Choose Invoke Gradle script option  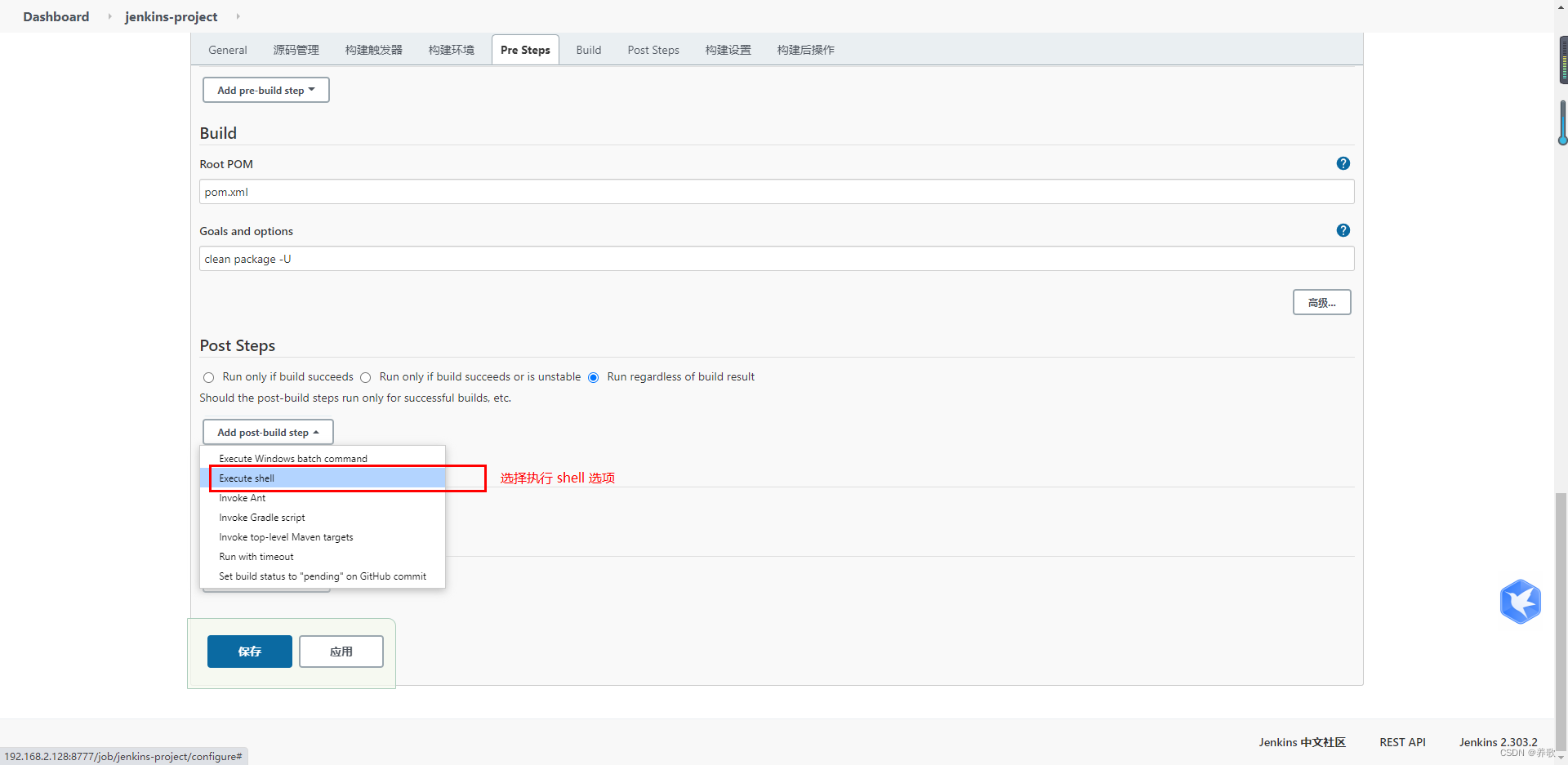tap(323, 518)
